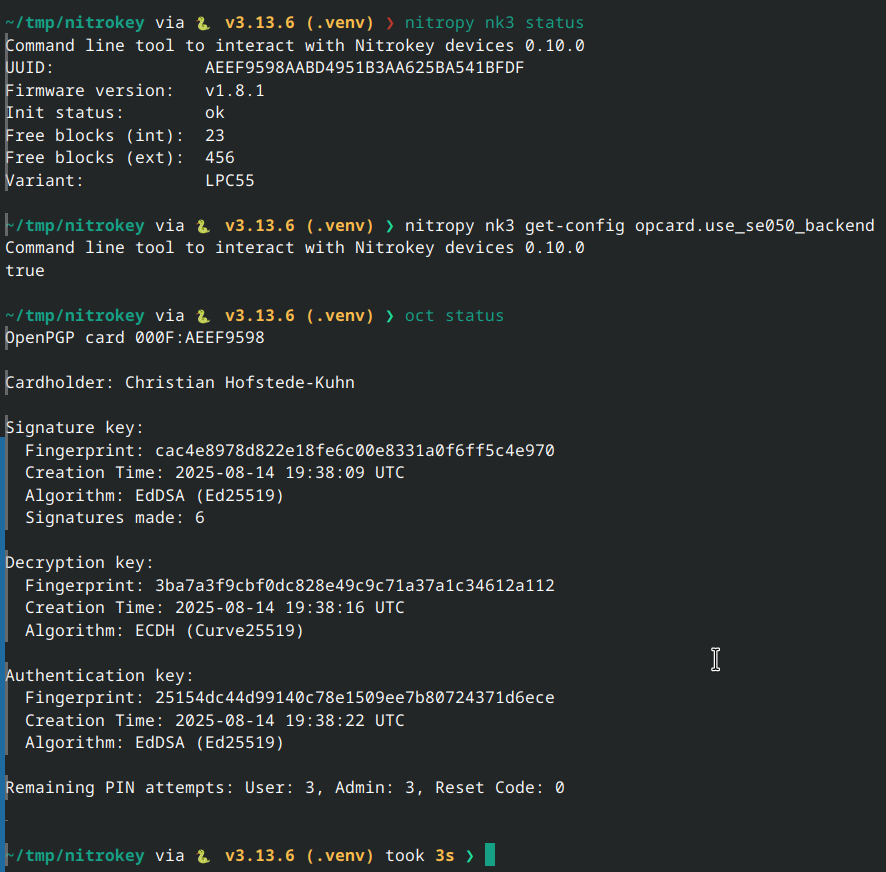This screenshot has height=872, width=886.
Task: Click the Decryption key fingerprint hash
Action: click(x=354, y=586)
